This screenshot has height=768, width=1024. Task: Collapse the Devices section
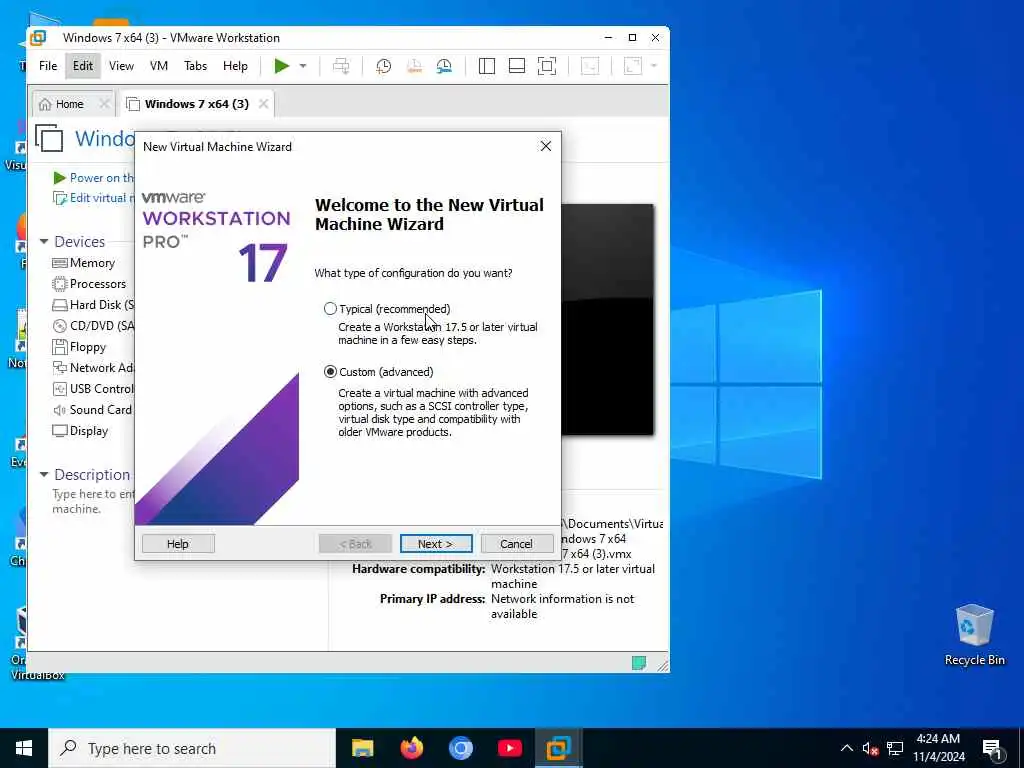(44, 242)
